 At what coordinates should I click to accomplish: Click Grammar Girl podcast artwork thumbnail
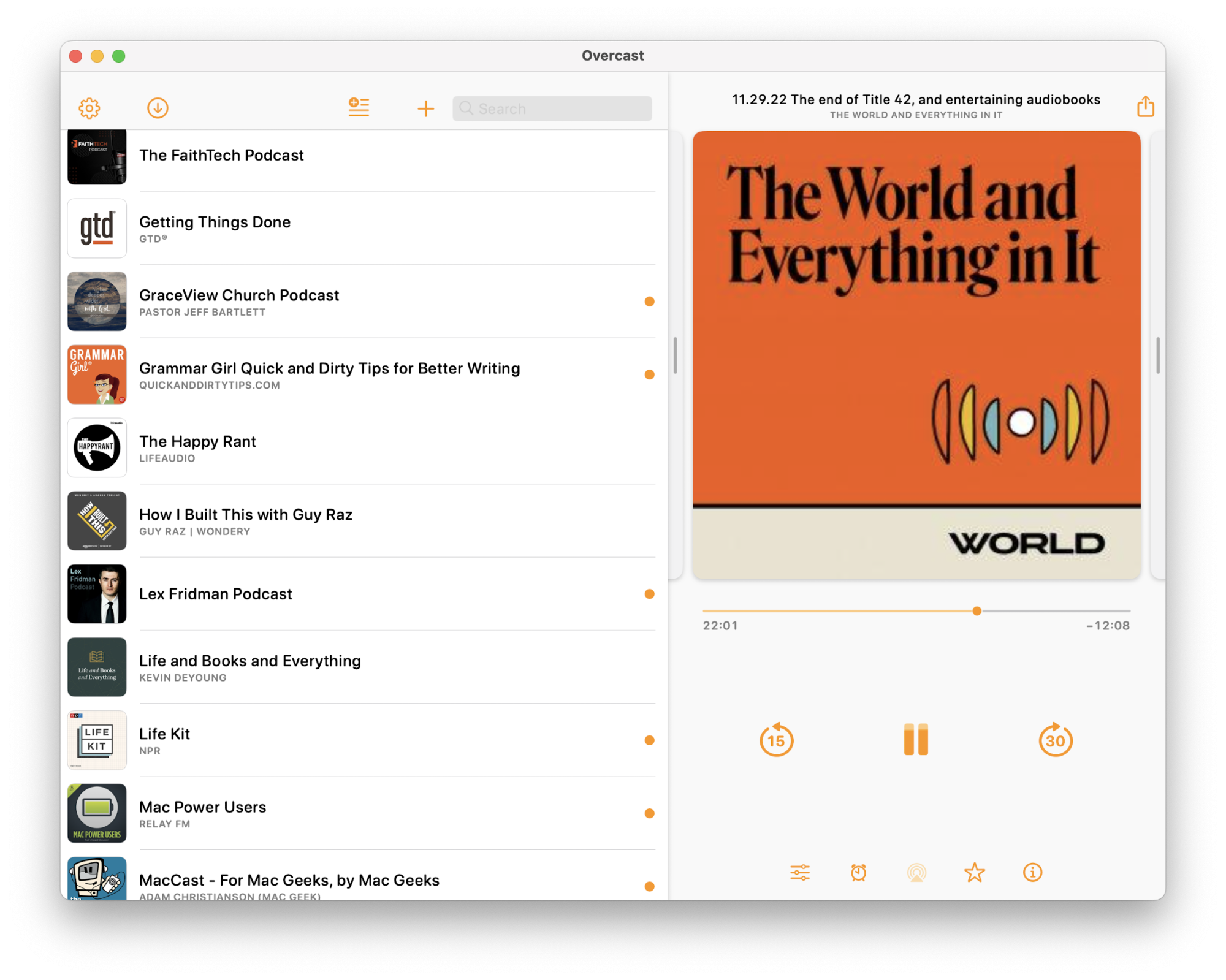pos(97,374)
